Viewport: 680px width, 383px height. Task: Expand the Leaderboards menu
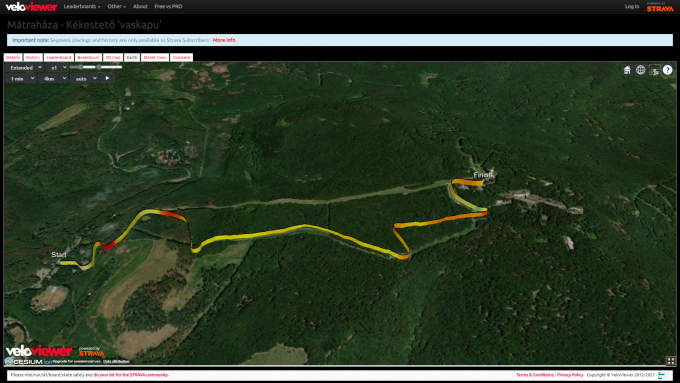click(x=82, y=7)
